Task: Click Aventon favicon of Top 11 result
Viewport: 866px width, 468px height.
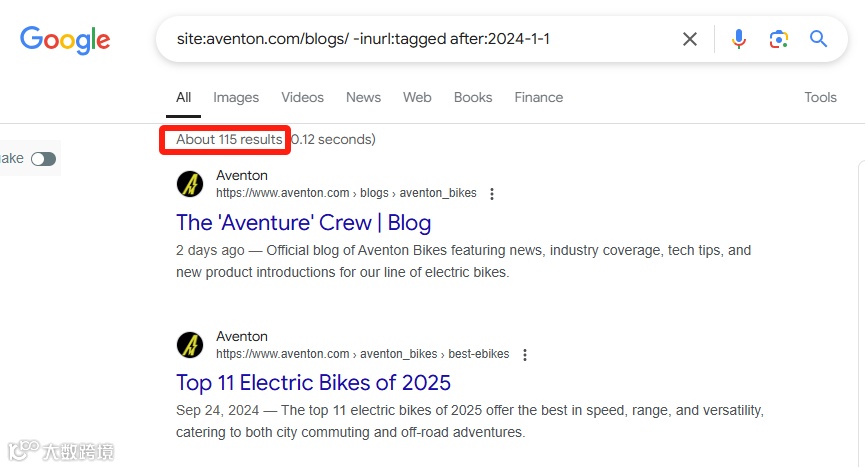Action: [190, 345]
